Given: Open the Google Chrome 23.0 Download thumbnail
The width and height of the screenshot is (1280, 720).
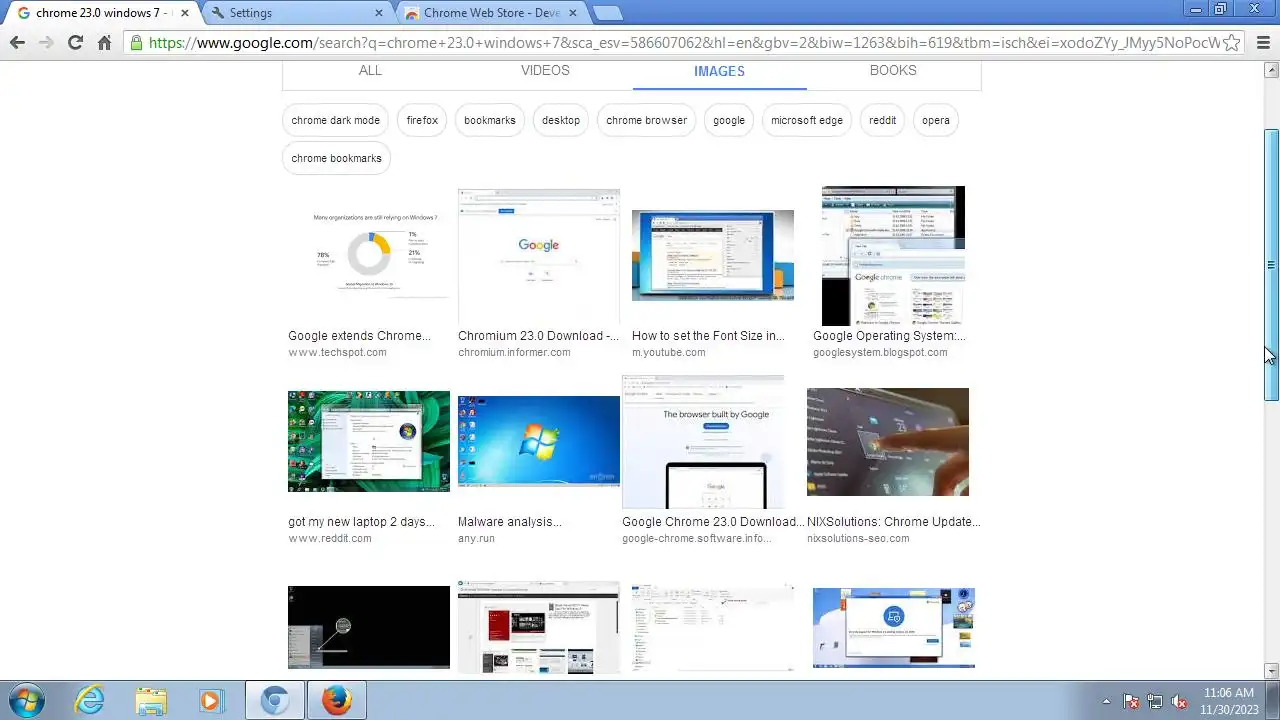Looking at the screenshot, I should coord(703,442).
